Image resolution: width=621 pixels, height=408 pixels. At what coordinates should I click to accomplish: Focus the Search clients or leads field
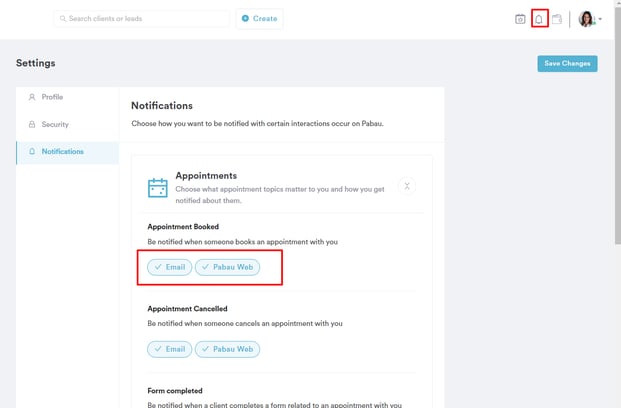[x=145, y=19]
